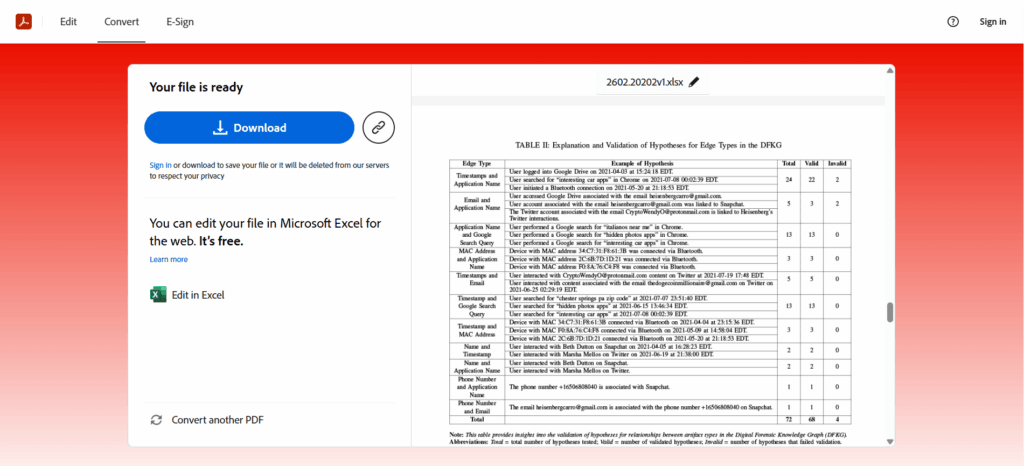Select the Convert tab
This screenshot has height=466, width=1024.
point(121,22)
